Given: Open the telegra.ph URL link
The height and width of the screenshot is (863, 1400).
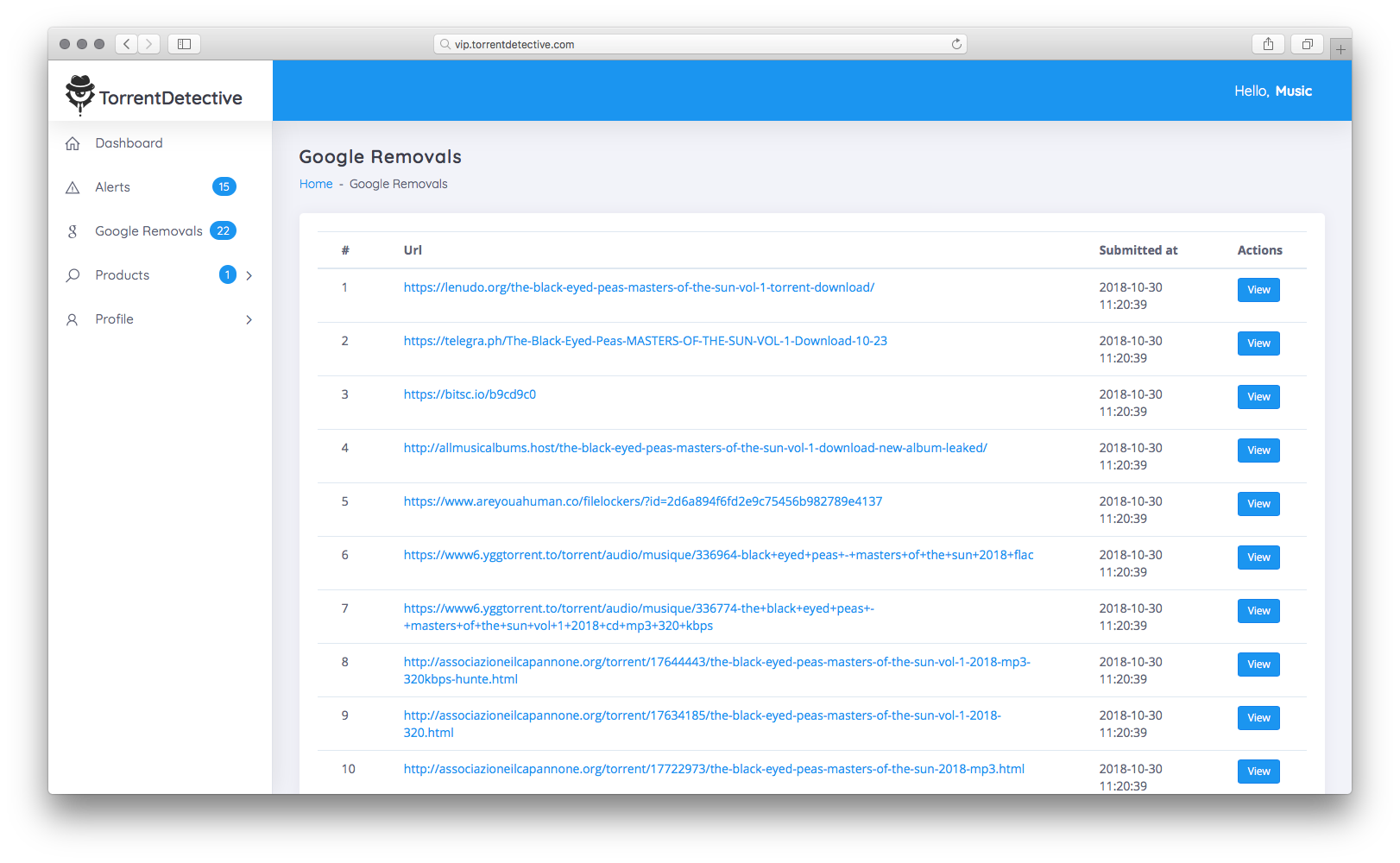Looking at the screenshot, I should (x=646, y=341).
